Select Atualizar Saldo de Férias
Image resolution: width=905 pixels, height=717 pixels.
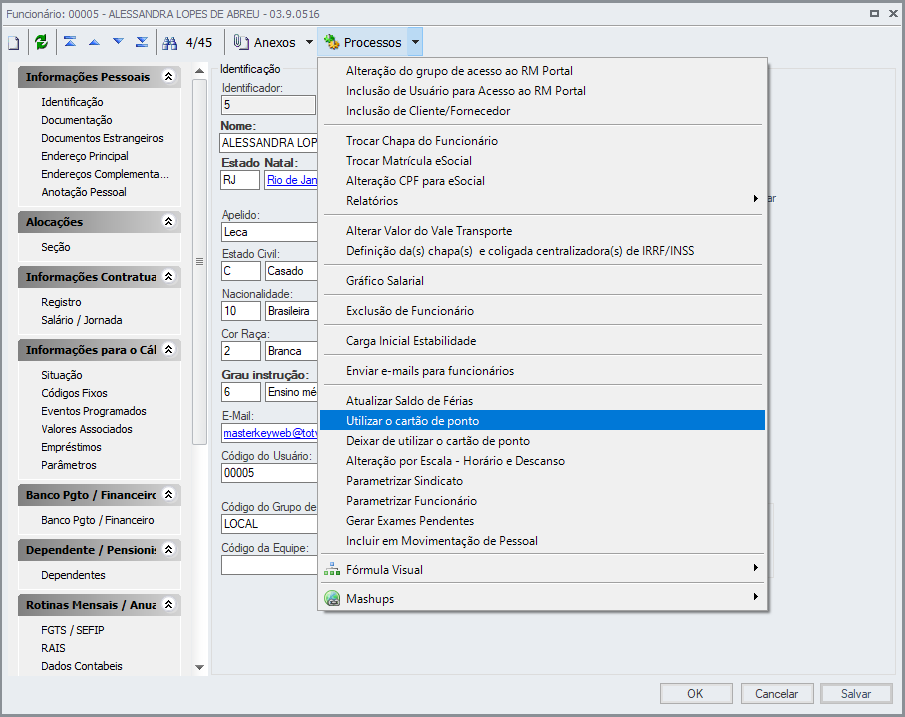tap(542, 400)
